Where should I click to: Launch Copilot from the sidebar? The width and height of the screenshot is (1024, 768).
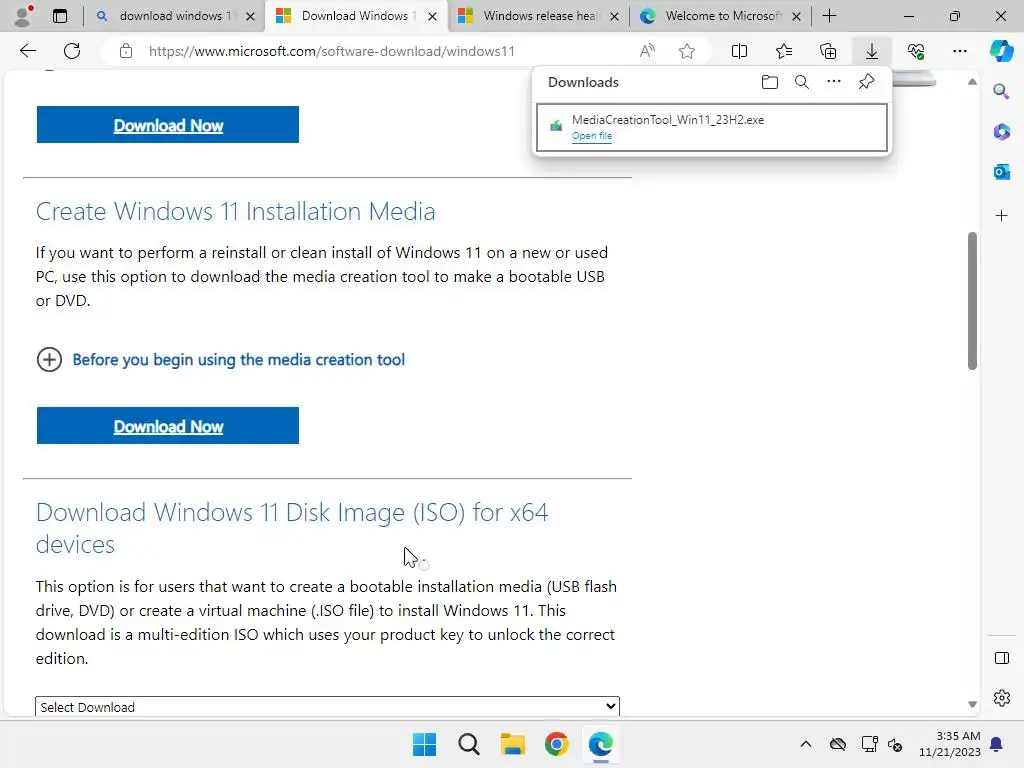[1002, 51]
